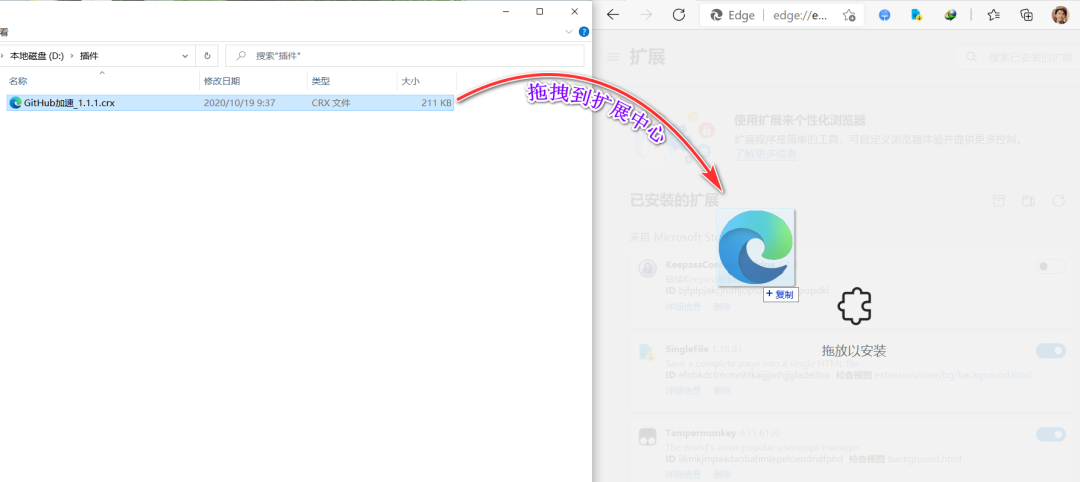
Task: Open 详细信息 for the SingleFile extension
Action: [x=683, y=390]
